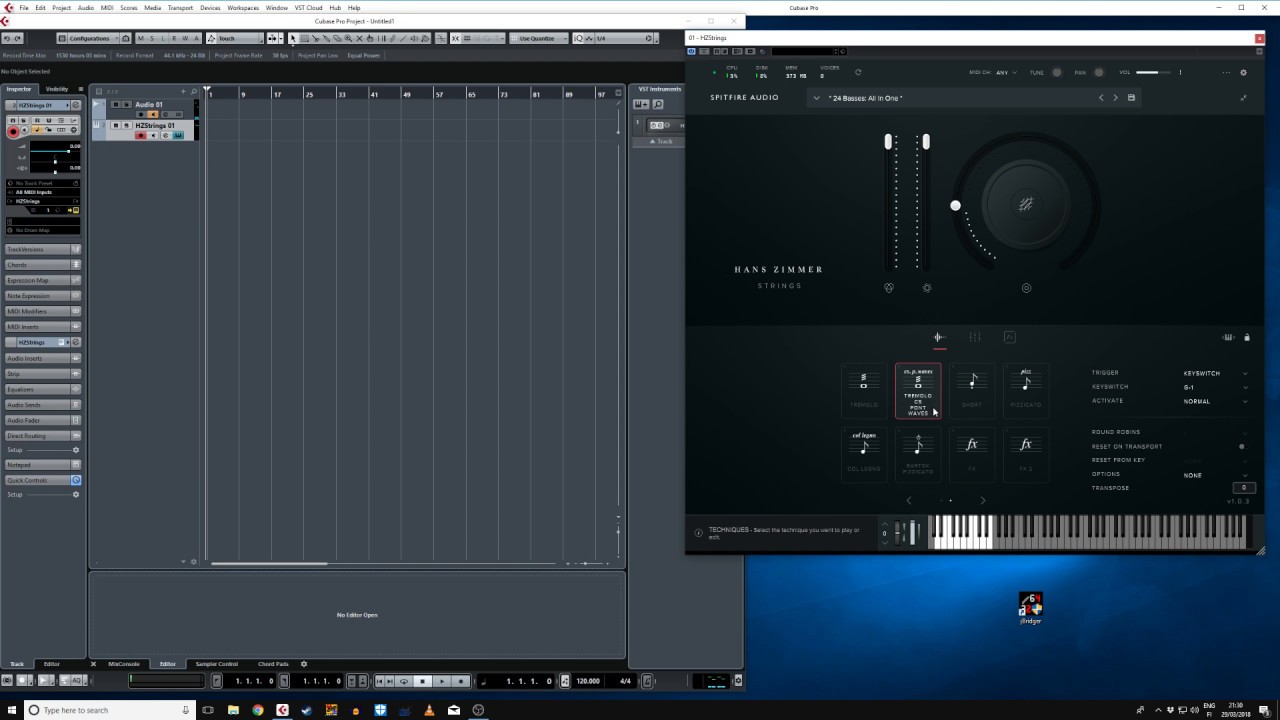1280x720 pixels.
Task: Go to the next preset arrow
Action: 1116,98
